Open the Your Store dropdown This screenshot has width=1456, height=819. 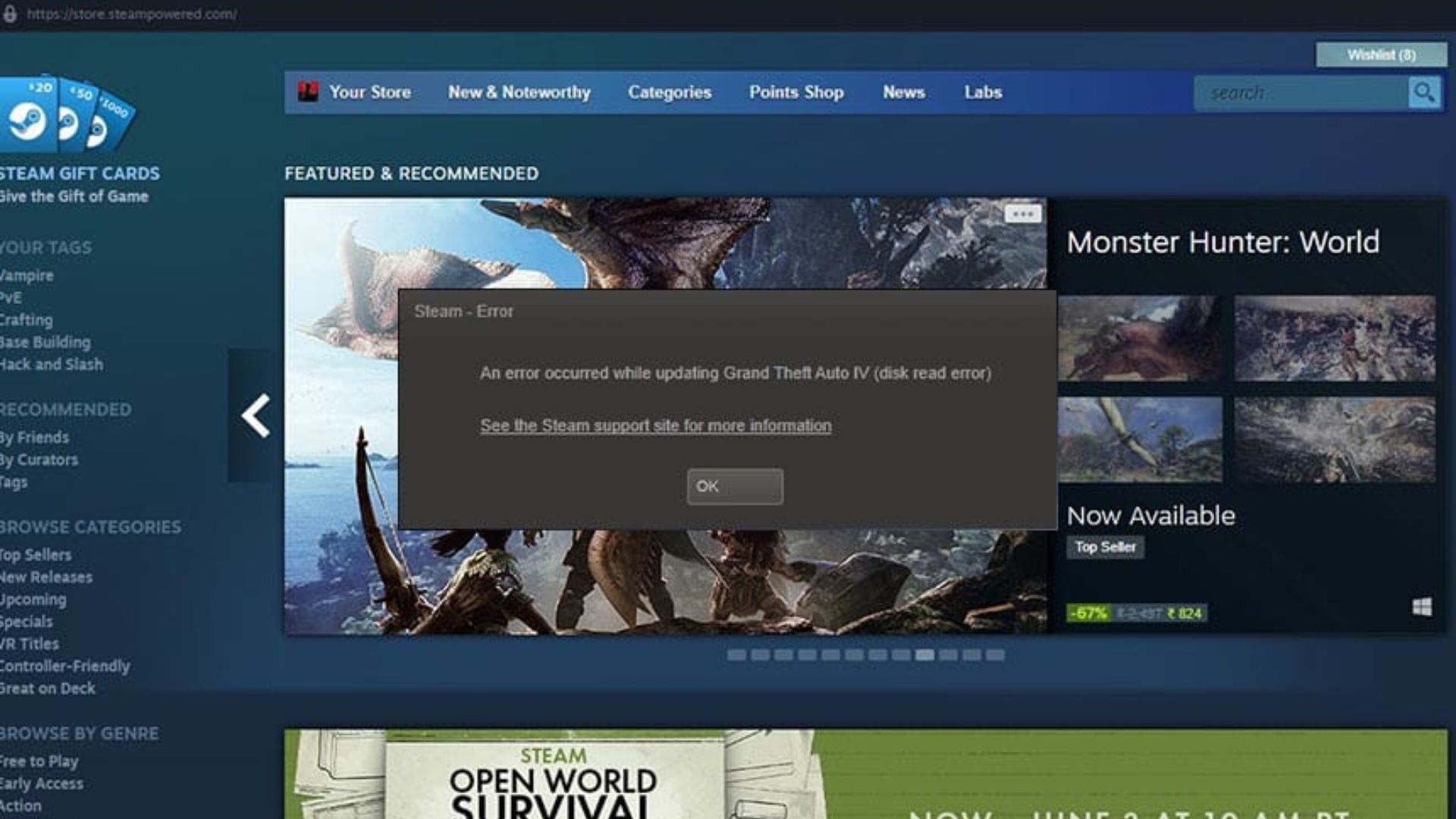[369, 93]
